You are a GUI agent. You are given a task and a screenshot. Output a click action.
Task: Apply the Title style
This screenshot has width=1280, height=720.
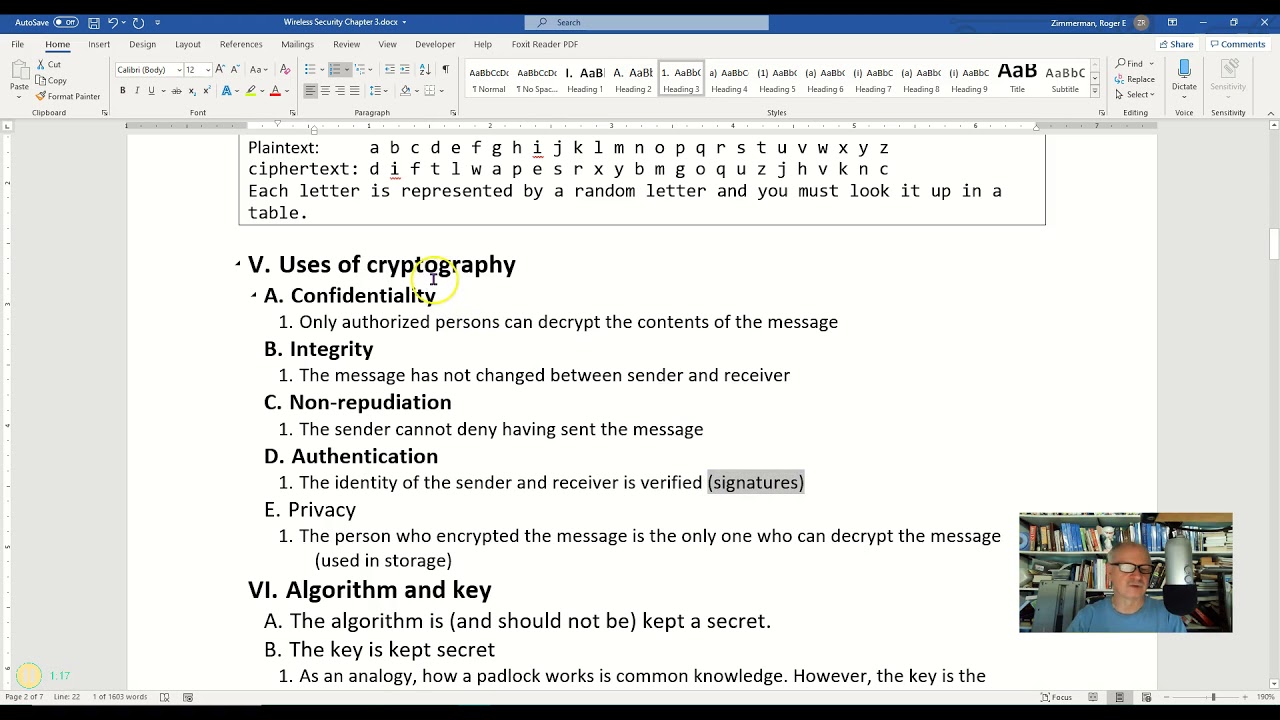point(1017,79)
